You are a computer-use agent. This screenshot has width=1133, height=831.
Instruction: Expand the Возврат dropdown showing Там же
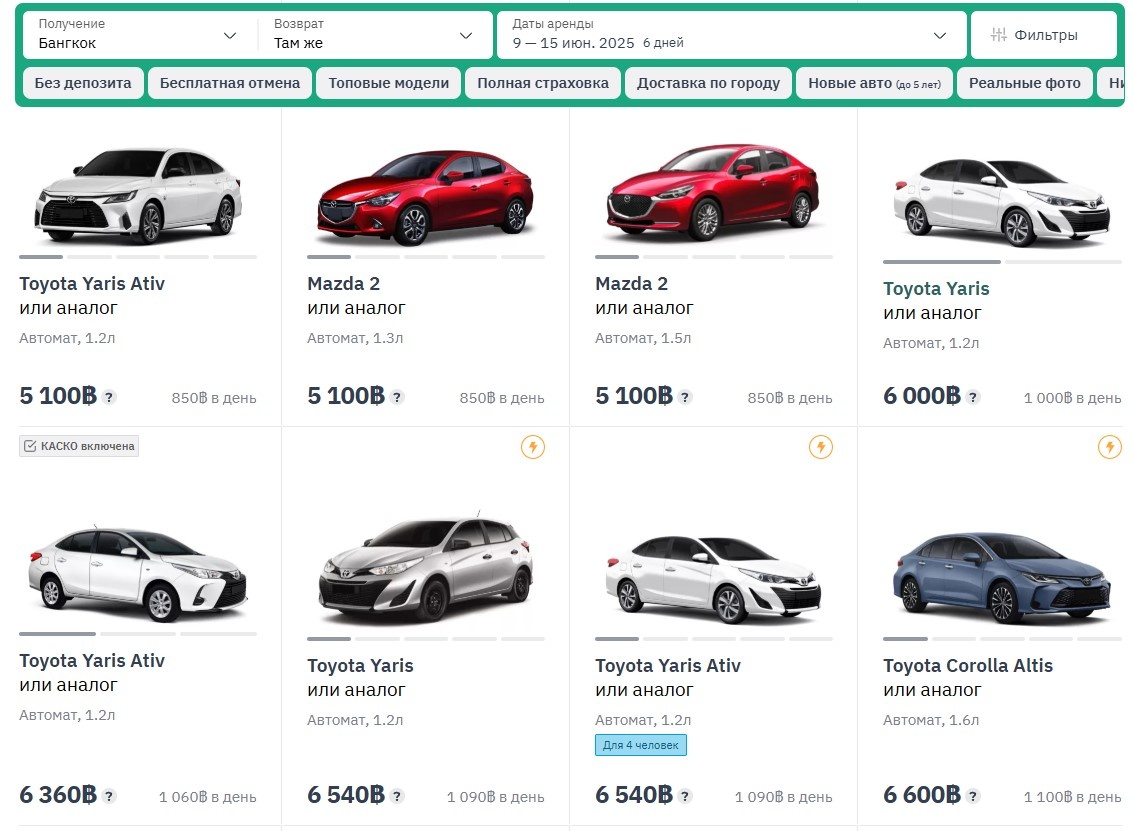373,33
